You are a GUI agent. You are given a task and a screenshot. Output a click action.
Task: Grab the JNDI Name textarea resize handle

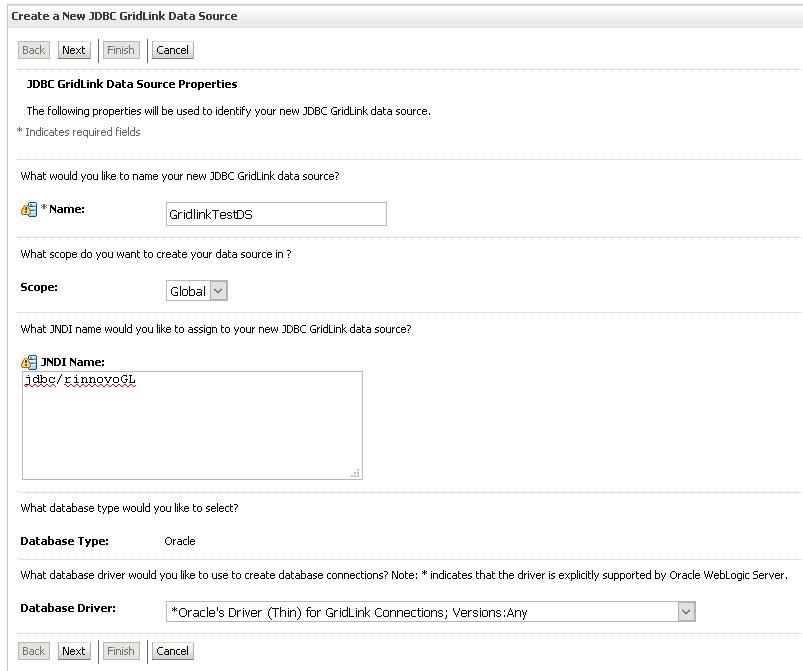click(x=355, y=473)
